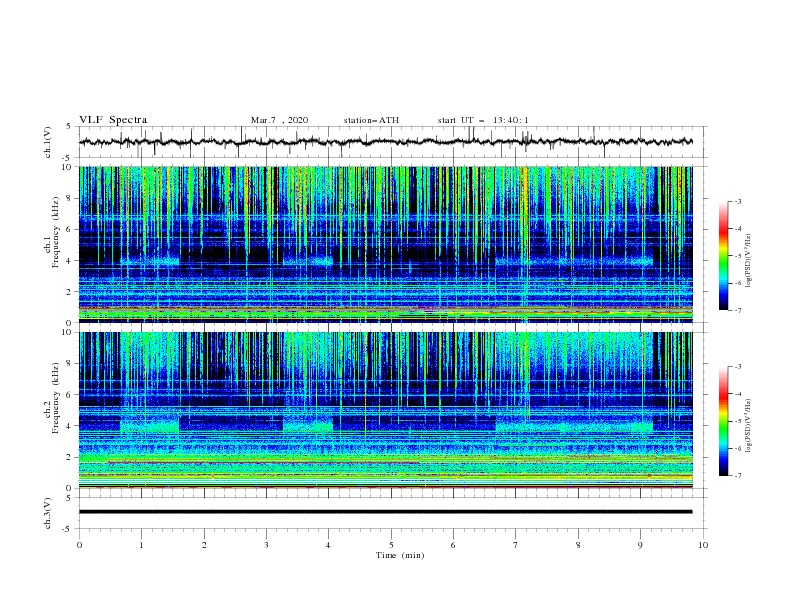Click time axis tick label "4"
Image resolution: width=792 pixels, height=612 pixels.
click(328, 545)
